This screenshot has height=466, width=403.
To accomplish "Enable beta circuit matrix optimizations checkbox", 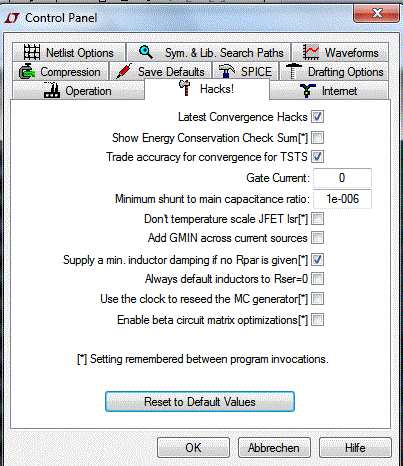I will (x=317, y=320).
